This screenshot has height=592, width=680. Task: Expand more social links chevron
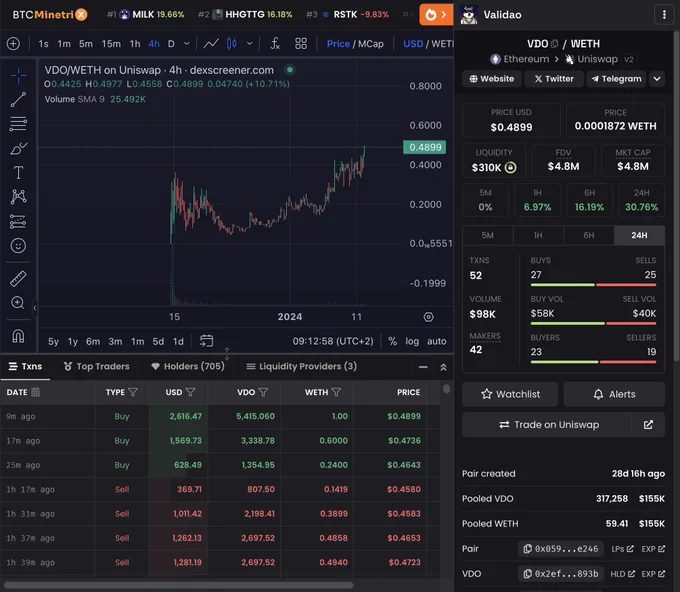[x=657, y=79]
